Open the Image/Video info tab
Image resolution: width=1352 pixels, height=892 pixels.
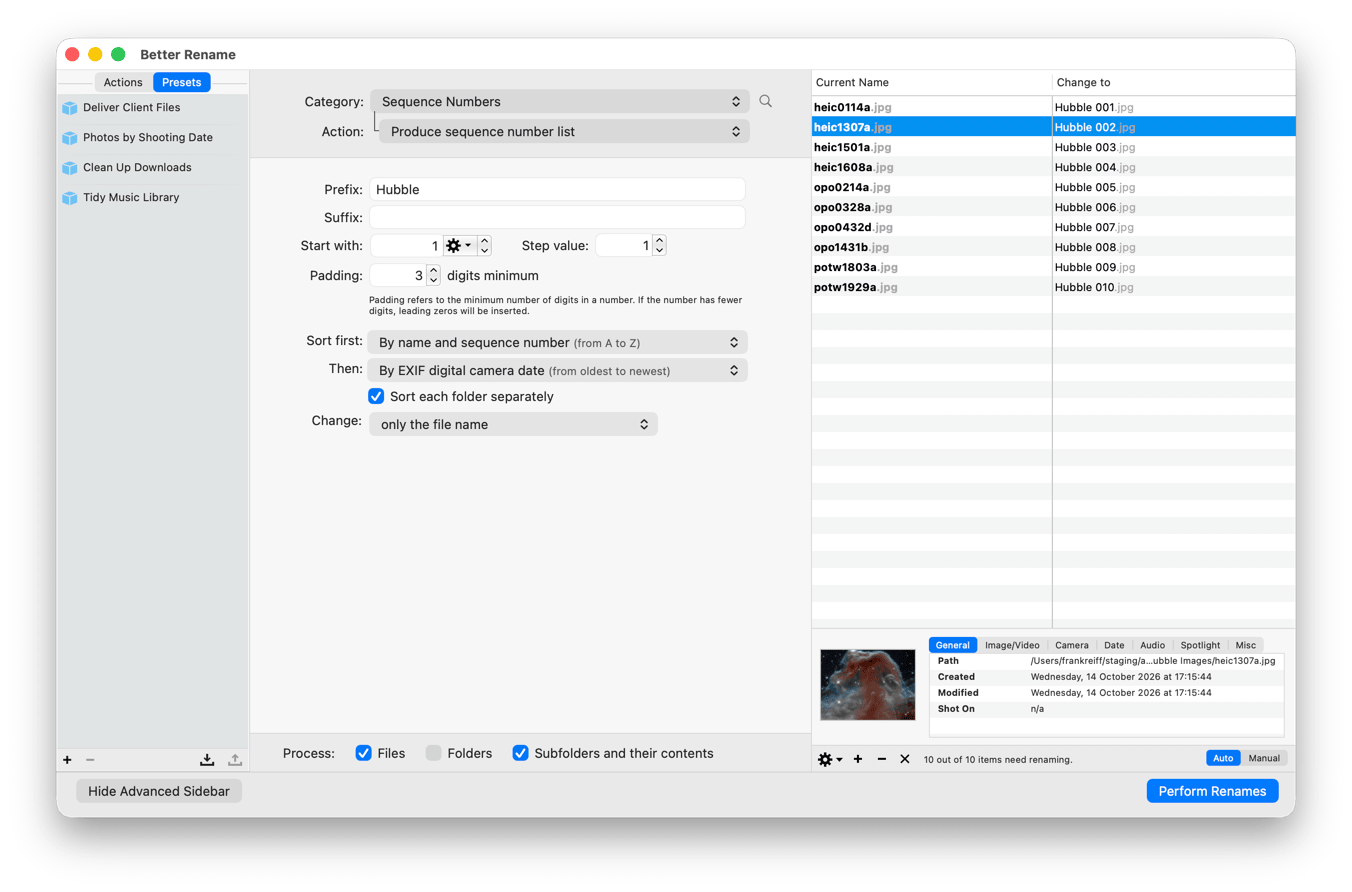click(x=1013, y=645)
